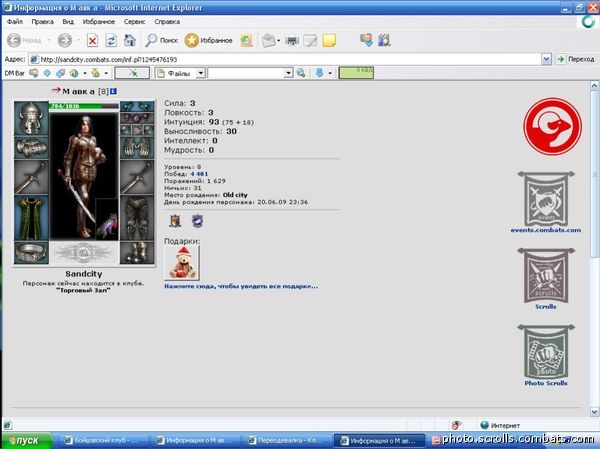Viewport: 600px width, 449px height.
Task: Click the silver belt slot at bottom left
Action: (31, 253)
